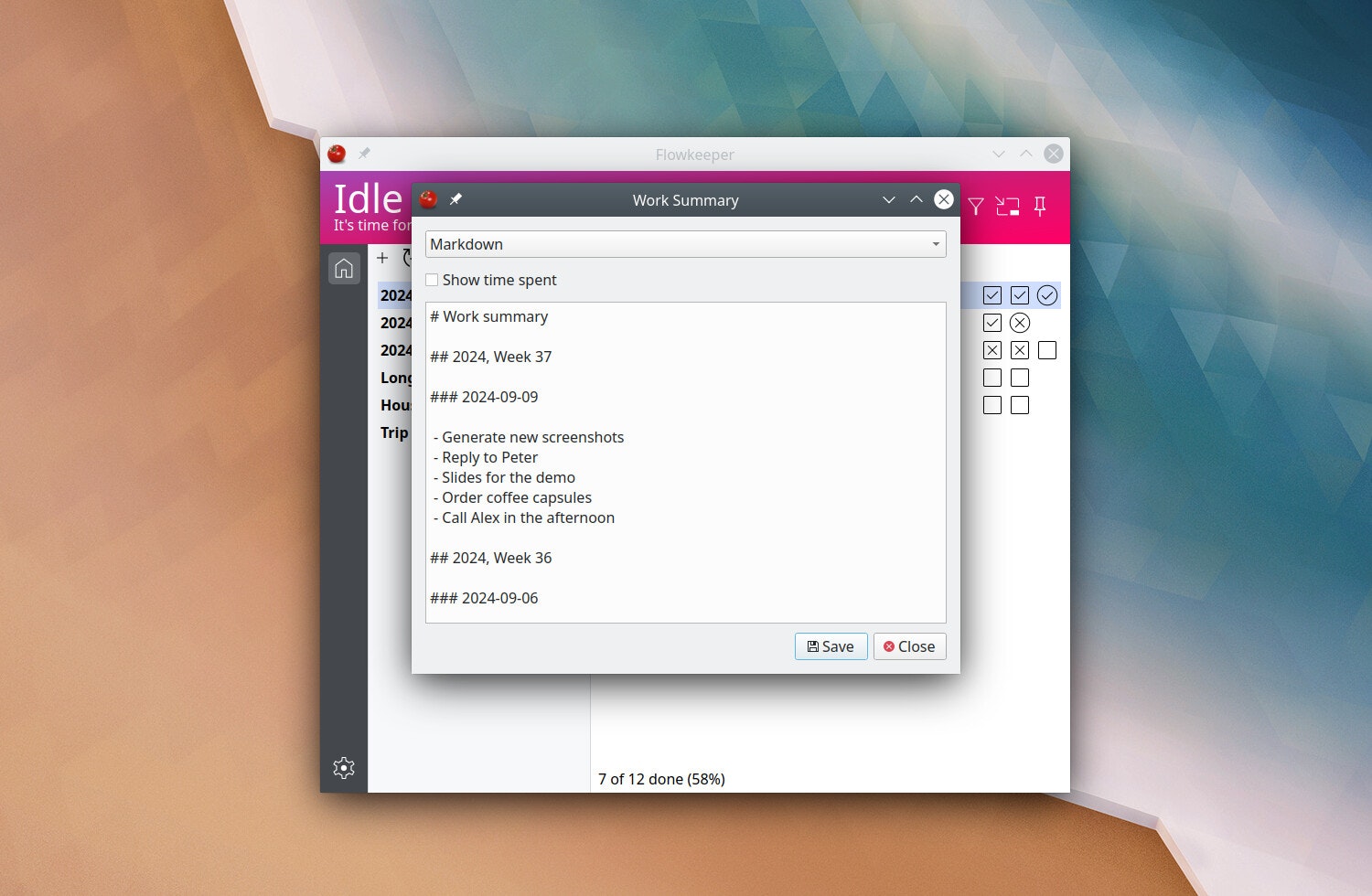Click the 'Generate new screenshots' line

click(529, 437)
